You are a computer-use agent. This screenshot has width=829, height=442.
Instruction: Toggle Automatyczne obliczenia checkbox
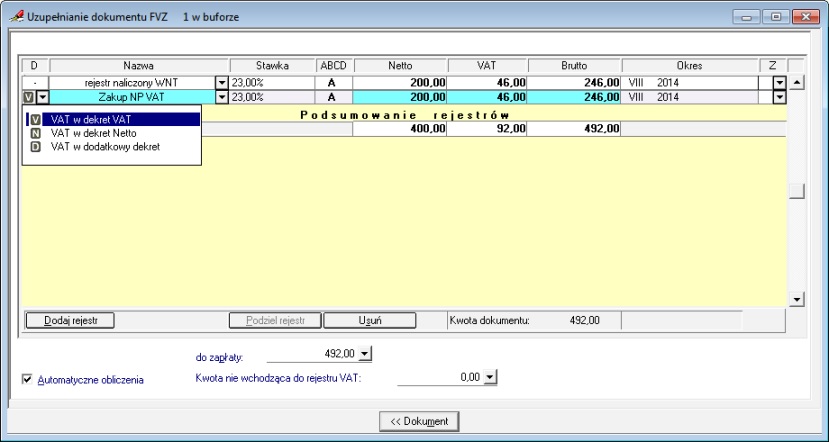(x=27, y=380)
